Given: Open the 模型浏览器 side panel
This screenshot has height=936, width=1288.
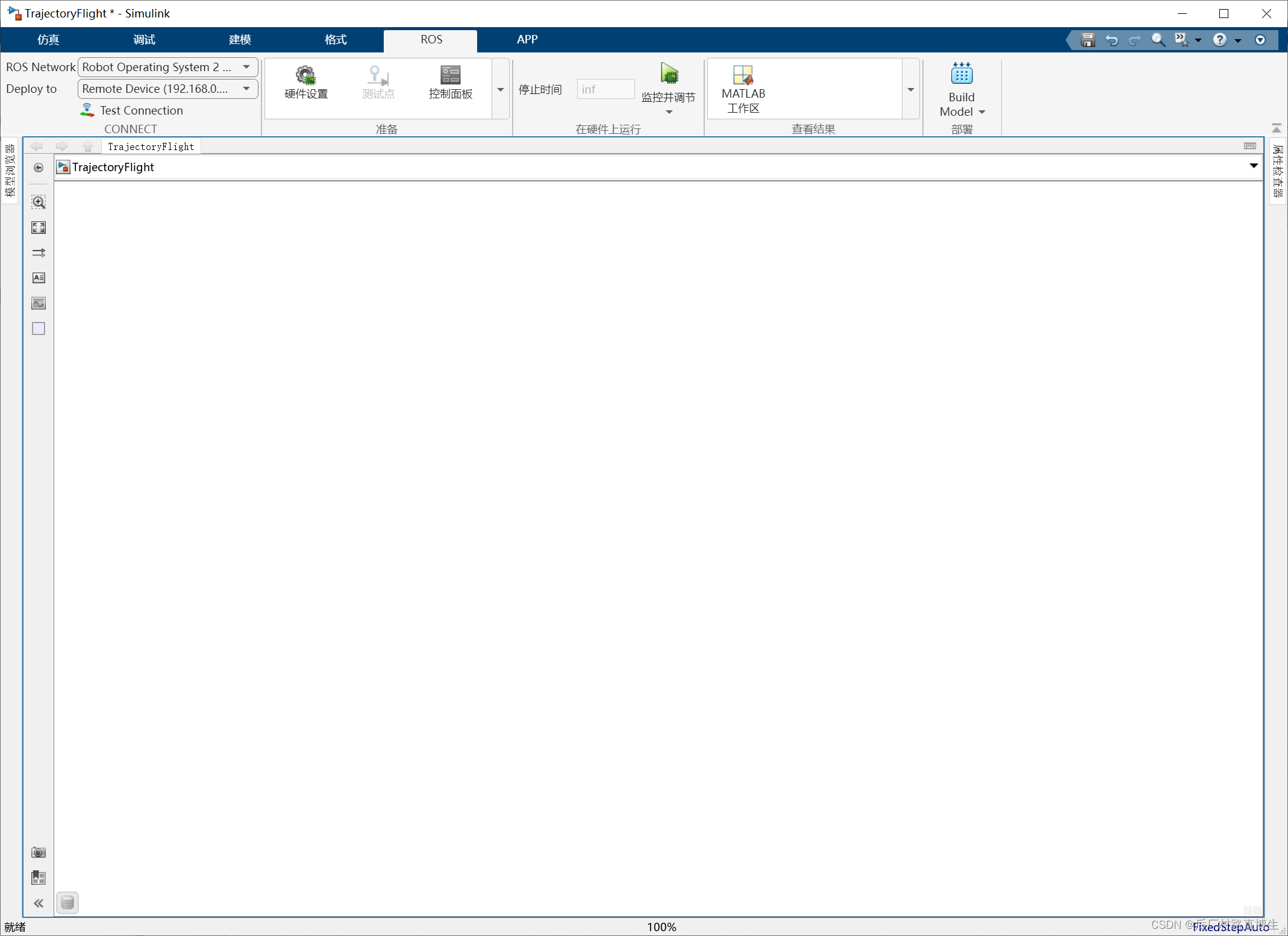Looking at the screenshot, I should point(10,171).
